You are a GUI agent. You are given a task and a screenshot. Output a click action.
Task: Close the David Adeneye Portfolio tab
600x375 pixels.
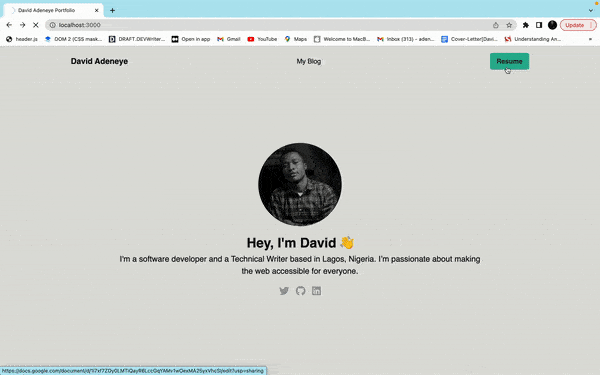[x=96, y=10]
